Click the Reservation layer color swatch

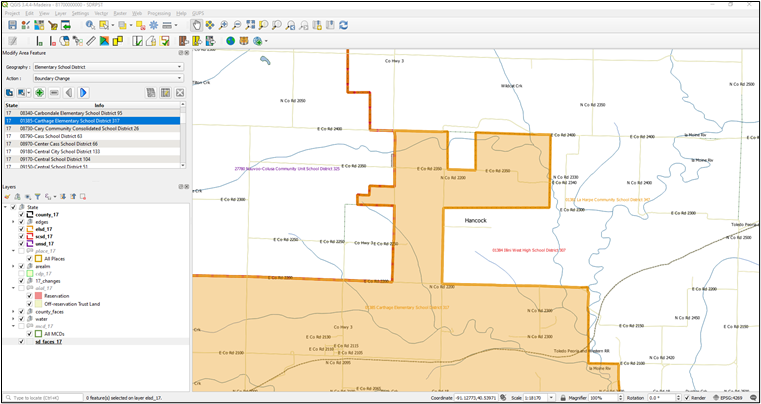tap(38, 296)
